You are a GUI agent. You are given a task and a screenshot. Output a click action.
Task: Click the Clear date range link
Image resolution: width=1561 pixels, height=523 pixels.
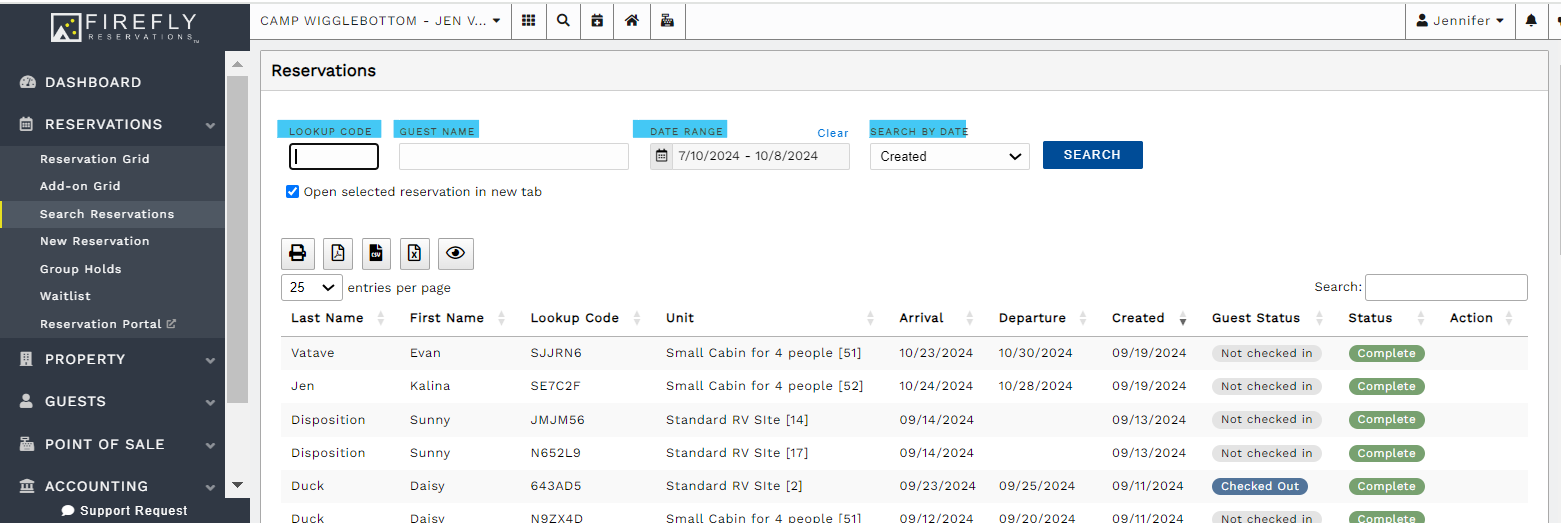[x=832, y=133]
